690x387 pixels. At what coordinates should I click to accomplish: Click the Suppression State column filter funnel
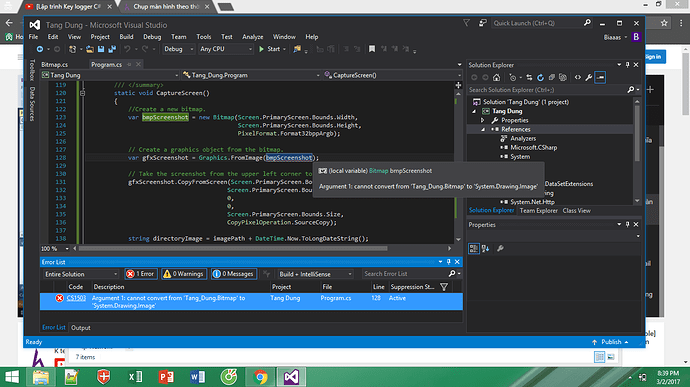[444, 287]
